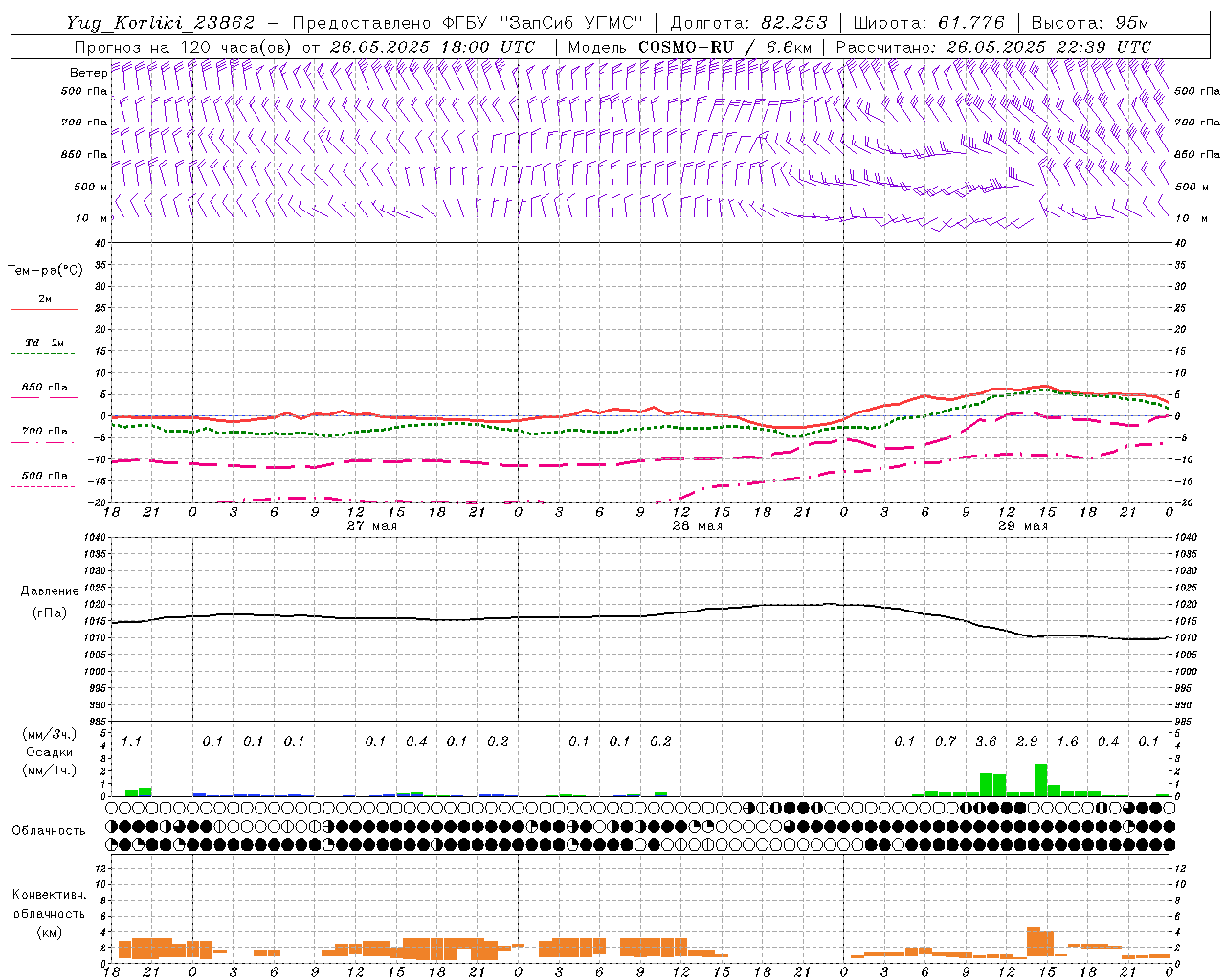Select the 0.7 precipitation value
Image resolution: width=1225 pixels, height=980 pixels.
[946, 742]
